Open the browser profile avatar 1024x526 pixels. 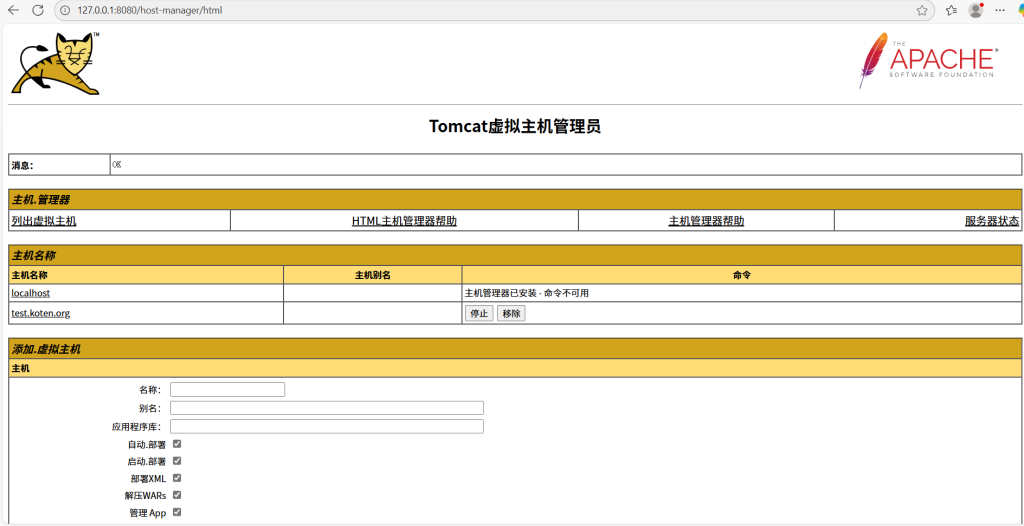coord(976,10)
